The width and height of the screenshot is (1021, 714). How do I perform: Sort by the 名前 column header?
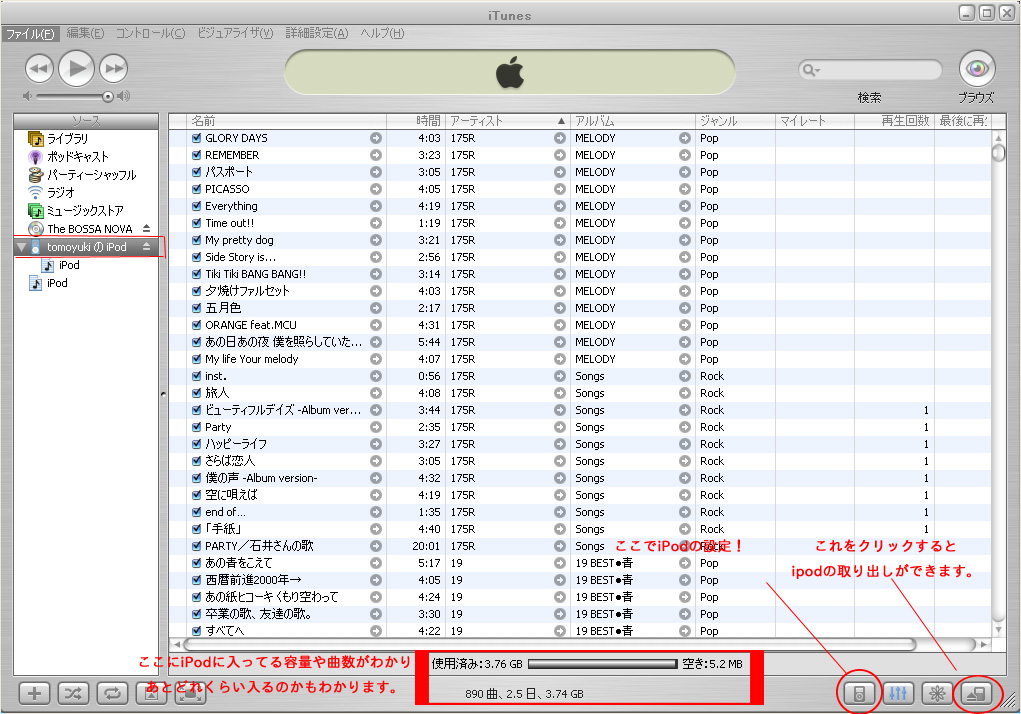coord(287,121)
